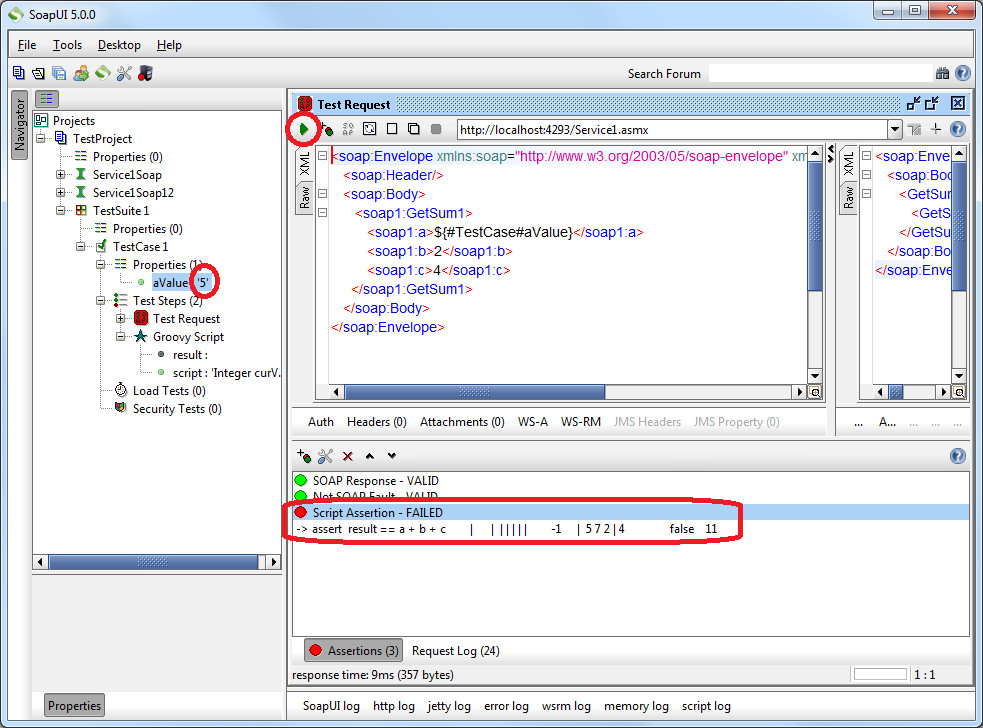Click the import project icon
Screen dimensions: 983x728
coord(39,73)
